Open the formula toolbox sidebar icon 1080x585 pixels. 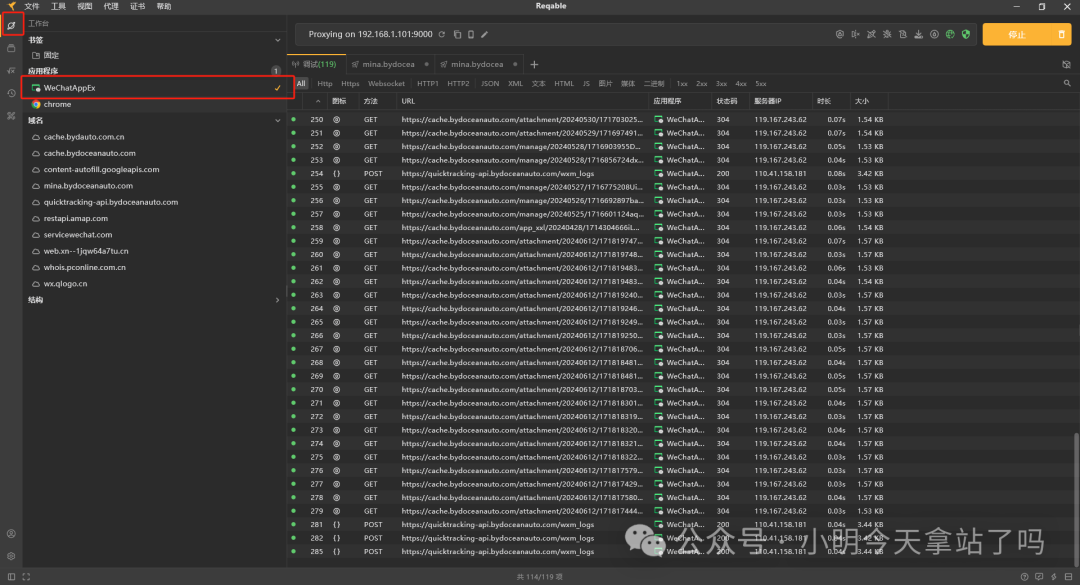[11, 70]
